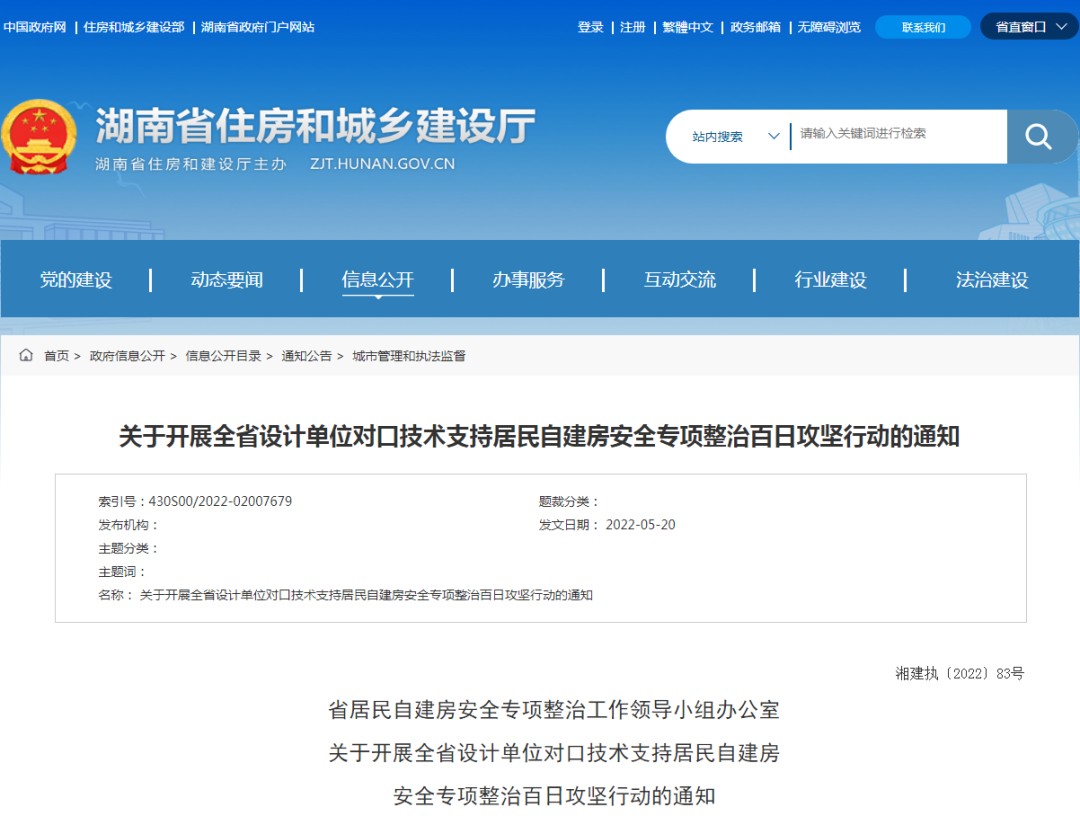Screen dimensions: 1080x816
Task: Open the 行业建设 menu
Action: click(x=831, y=280)
